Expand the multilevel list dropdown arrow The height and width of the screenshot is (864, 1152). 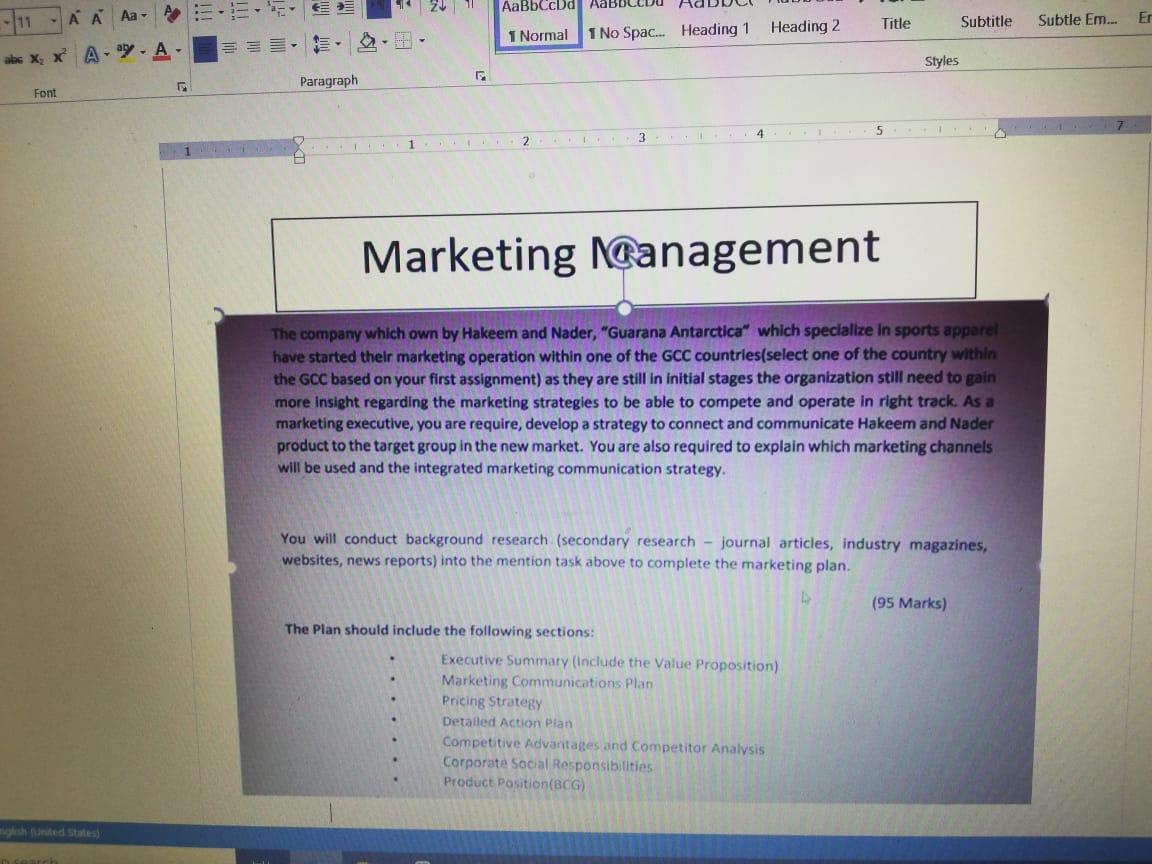pos(293,10)
